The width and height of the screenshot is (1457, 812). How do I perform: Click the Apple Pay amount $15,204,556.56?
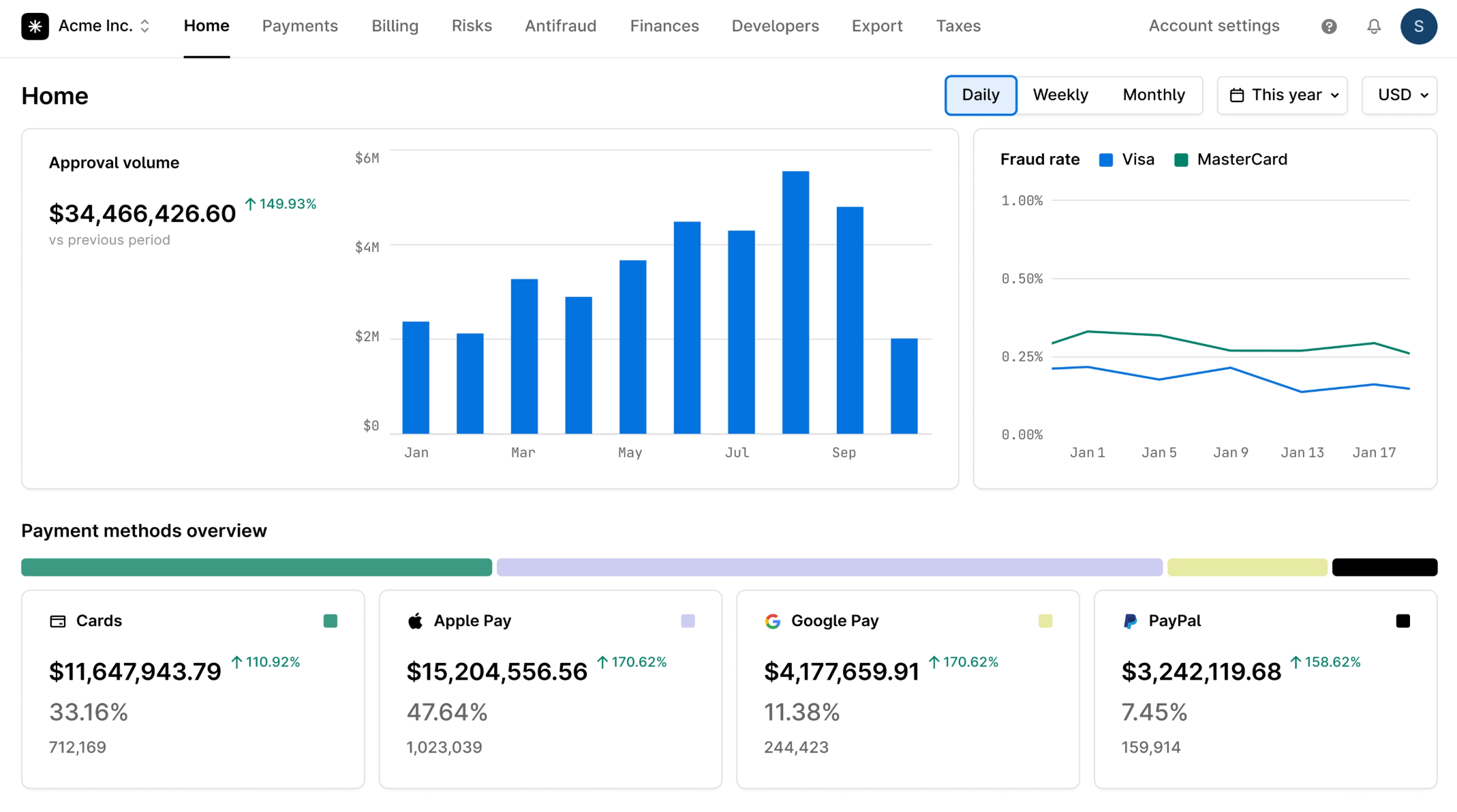(x=497, y=672)
